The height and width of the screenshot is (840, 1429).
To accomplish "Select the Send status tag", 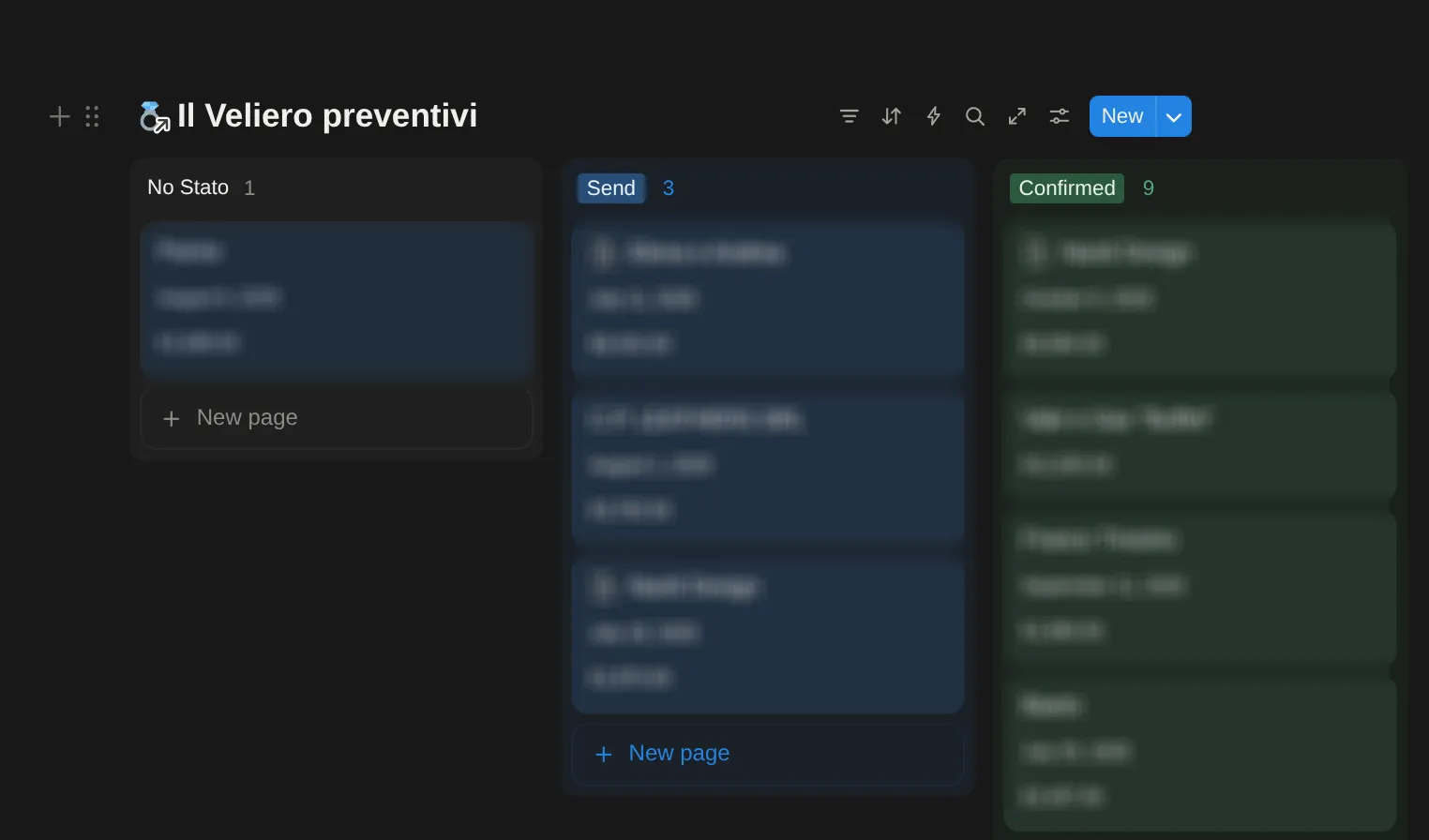I will pyautogui.click(x=611, y=188).
